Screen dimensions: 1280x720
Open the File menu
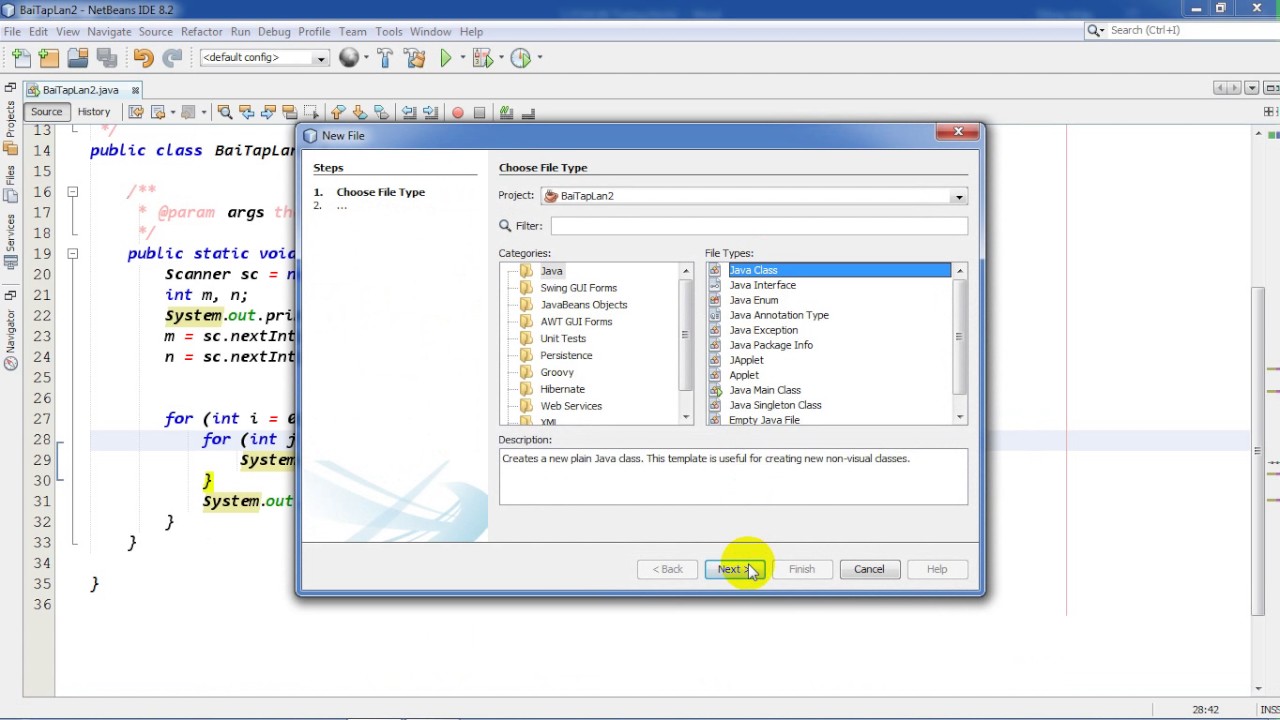(x=12, y=32)
